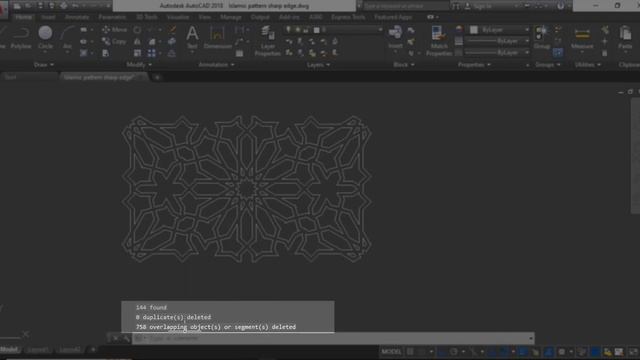Open the Home ribbon tab
The image size is (640, 360).
point(23,17)
